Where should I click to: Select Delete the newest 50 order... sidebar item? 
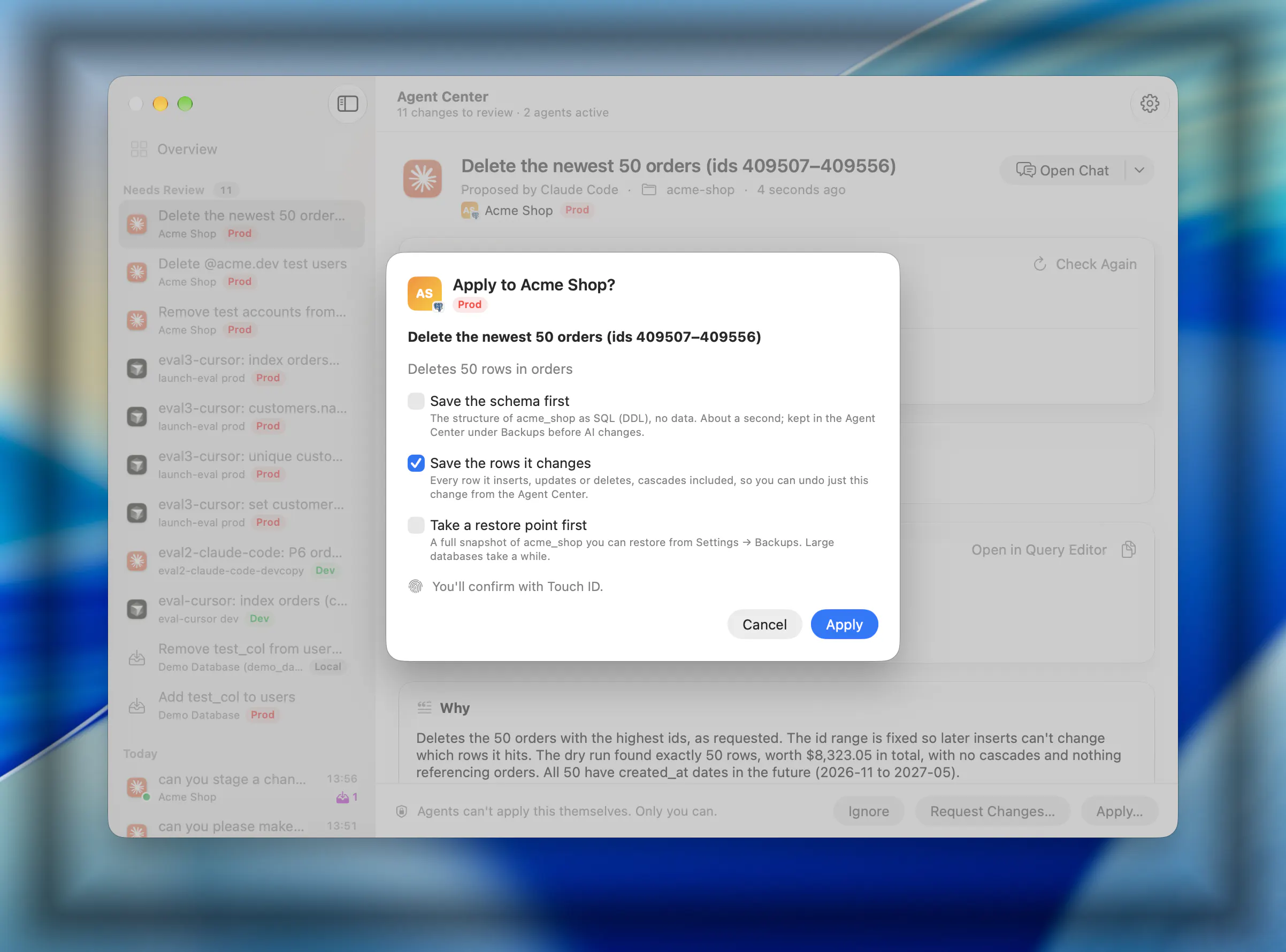[x=242, y=224]
